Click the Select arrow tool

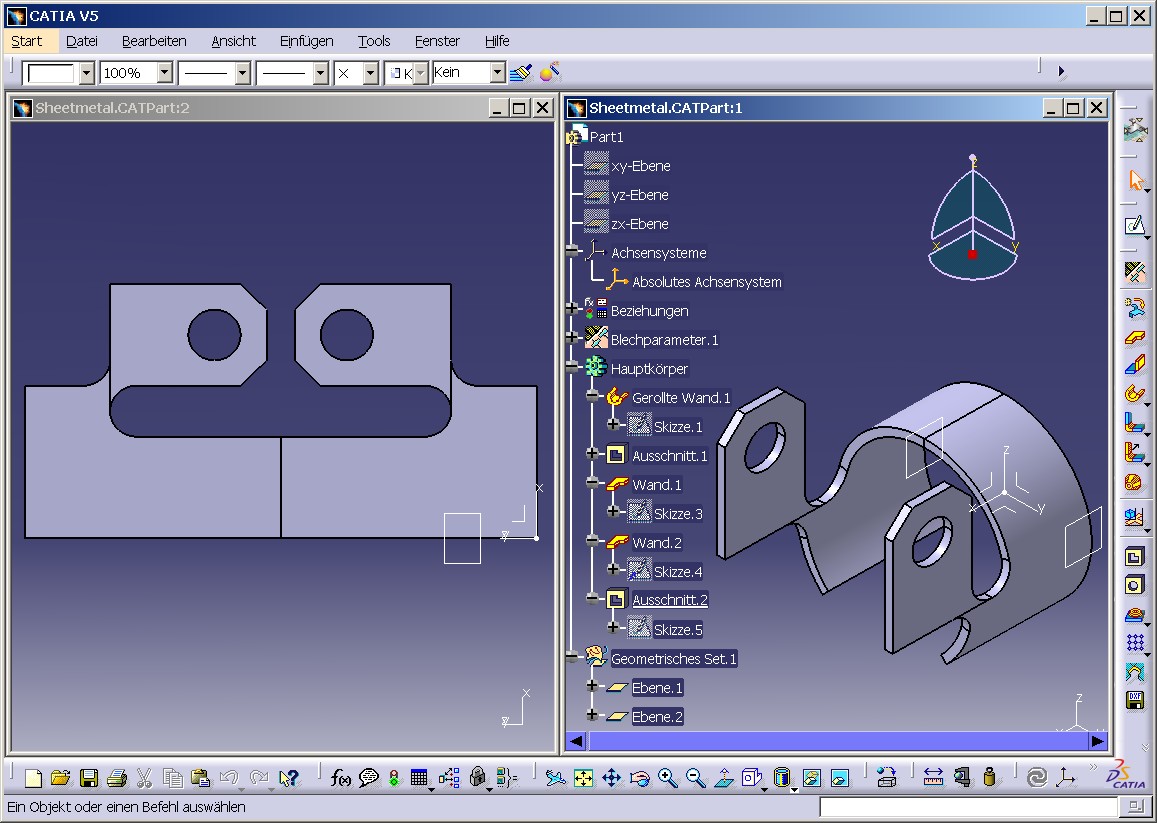1136,180
